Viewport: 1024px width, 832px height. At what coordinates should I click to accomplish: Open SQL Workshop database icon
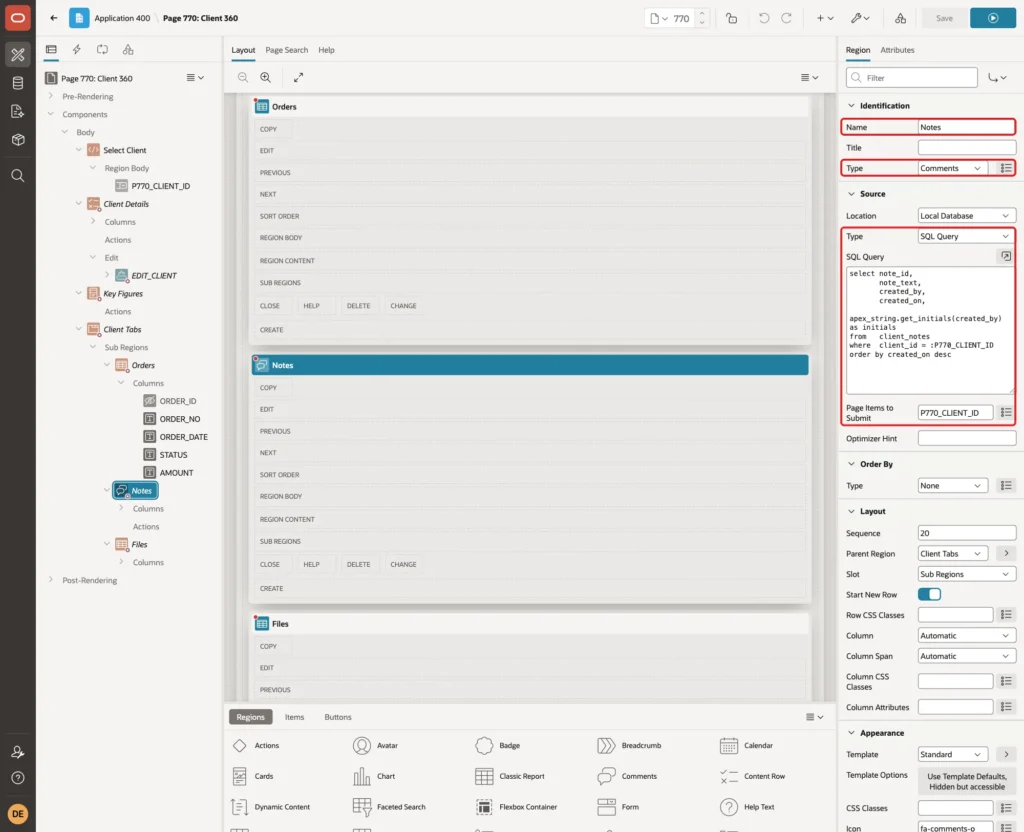18,83
